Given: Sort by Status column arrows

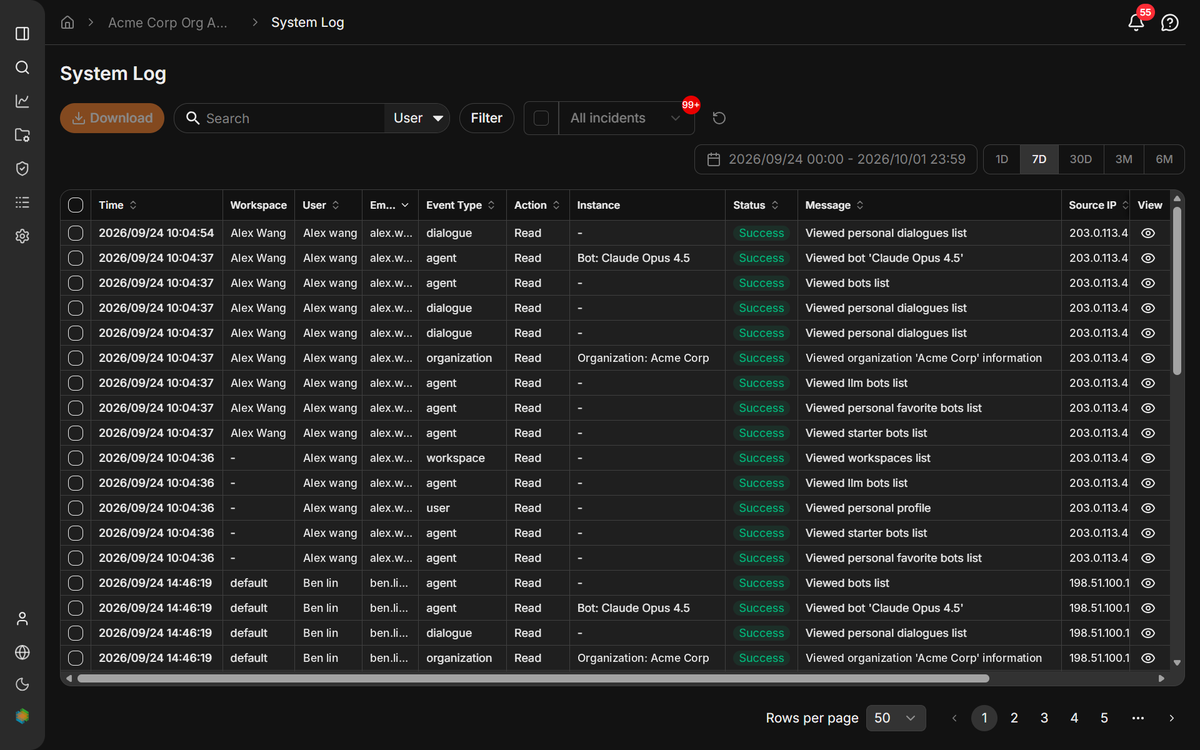Looking at the screenshot, I should click(774, 205).
